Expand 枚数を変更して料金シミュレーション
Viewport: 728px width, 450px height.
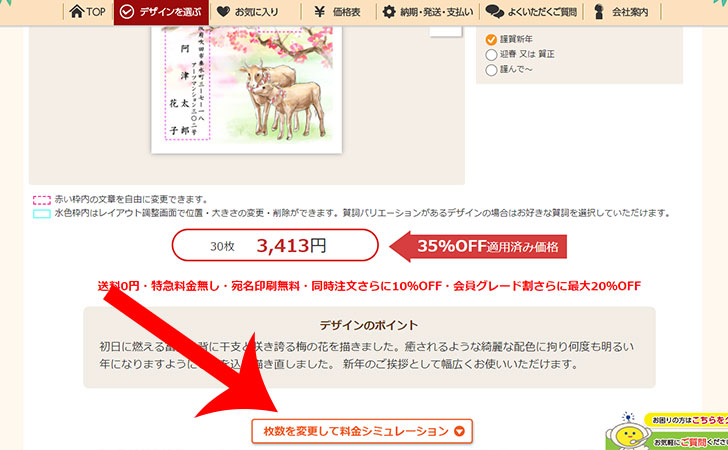pos(362,431)
